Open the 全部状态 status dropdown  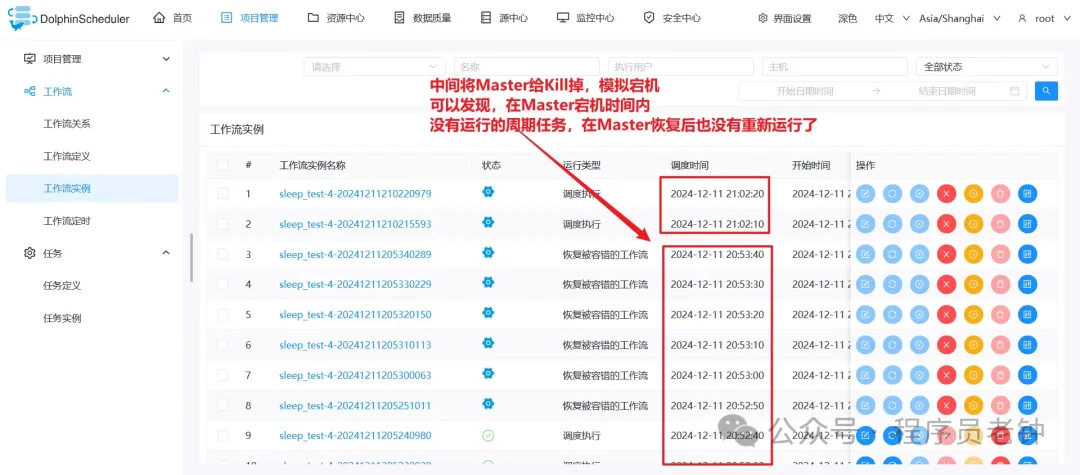986,67
